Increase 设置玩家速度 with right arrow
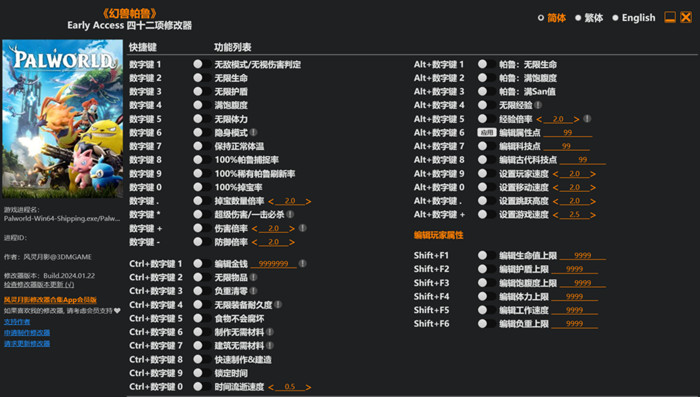700x397 pixels. pyautogui.click(x=593, y=174)
